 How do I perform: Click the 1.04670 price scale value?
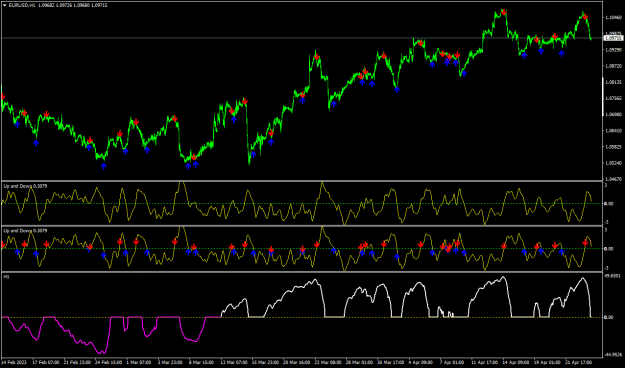coord(613,179)
